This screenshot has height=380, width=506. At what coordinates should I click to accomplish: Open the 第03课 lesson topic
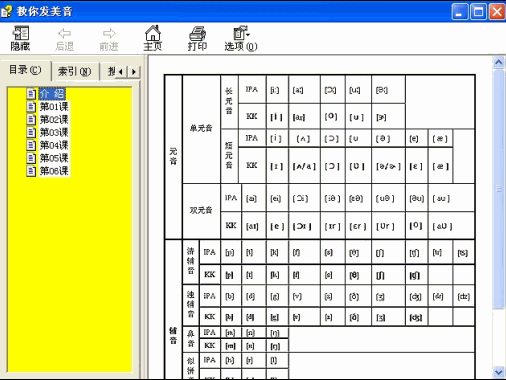(54, 132)
